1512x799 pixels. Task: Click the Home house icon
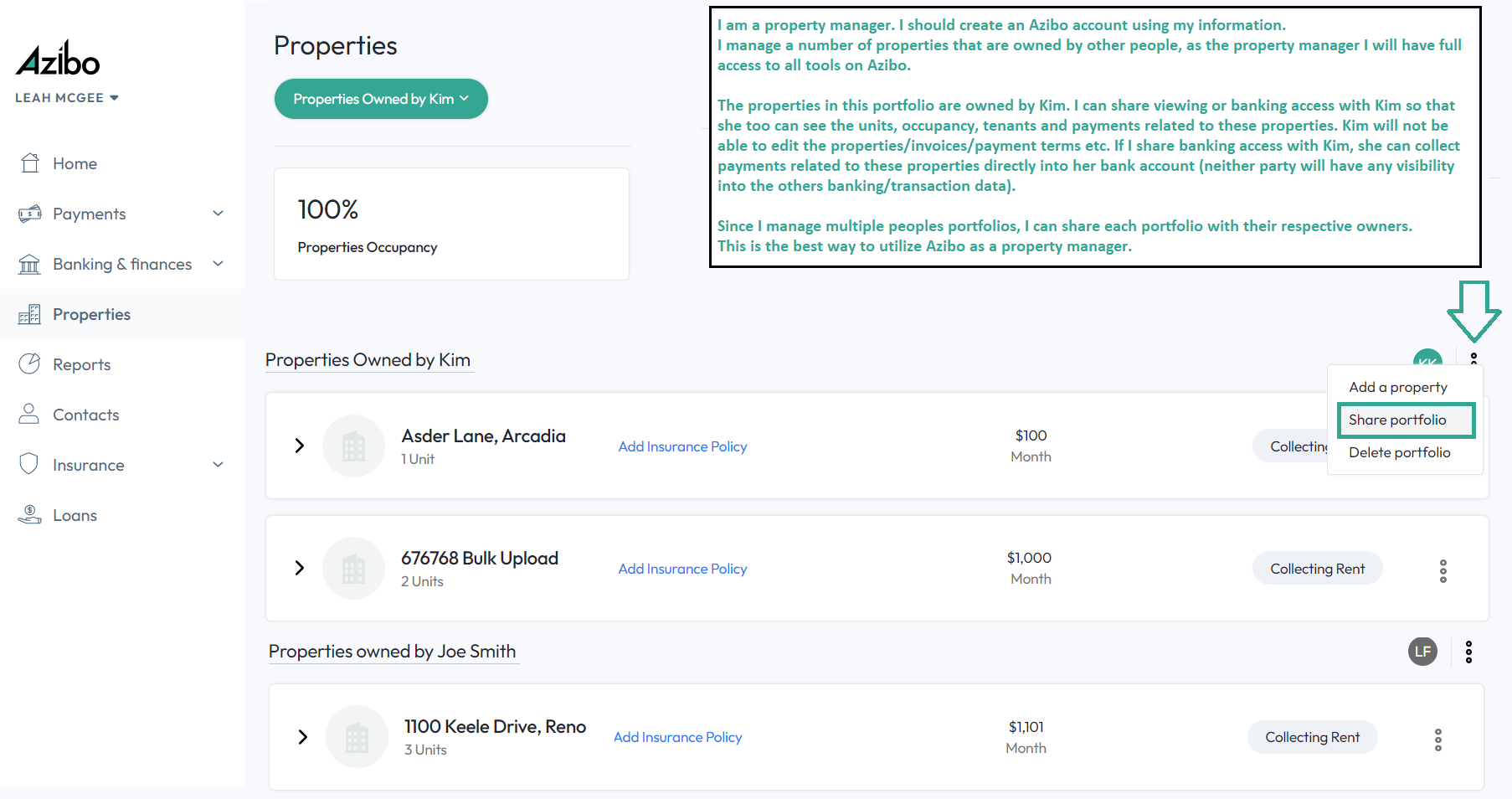[30, 163]
